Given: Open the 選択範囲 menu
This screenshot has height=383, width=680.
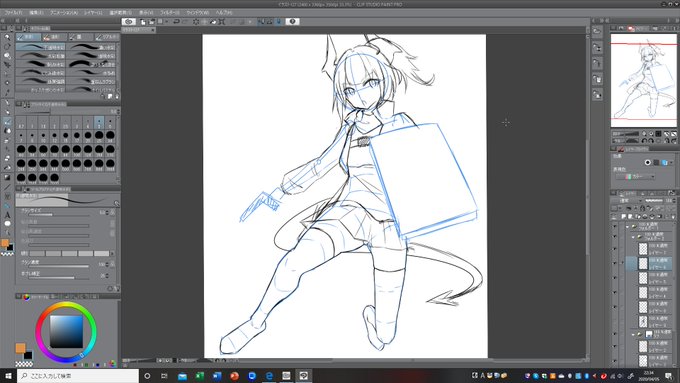Looking at the screenshot, I should (x=120, y=13).
